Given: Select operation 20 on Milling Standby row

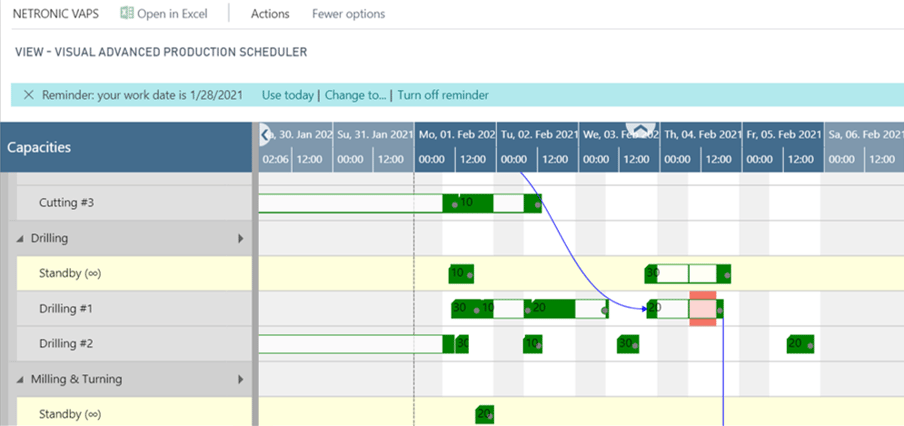Looking at the screenshot, I should pos(484,414).
